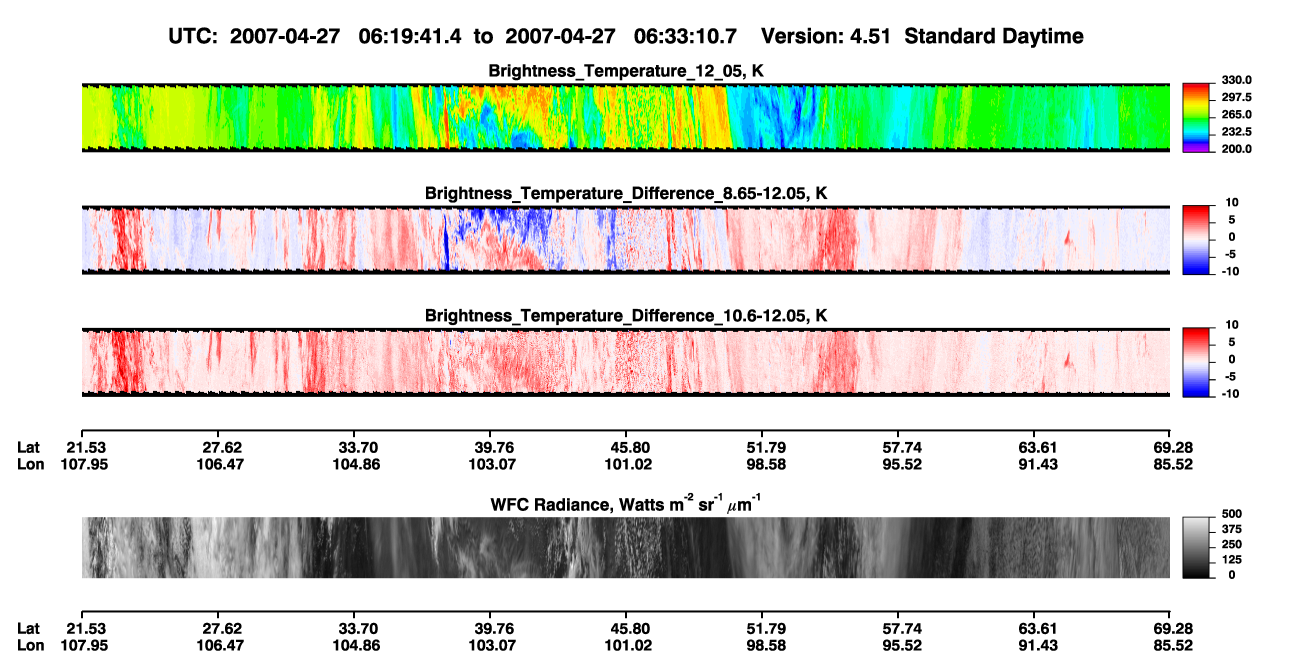Click the 297.5 colorbar label
This screenshot has width=1300, height=667.
click(1238, 98)
